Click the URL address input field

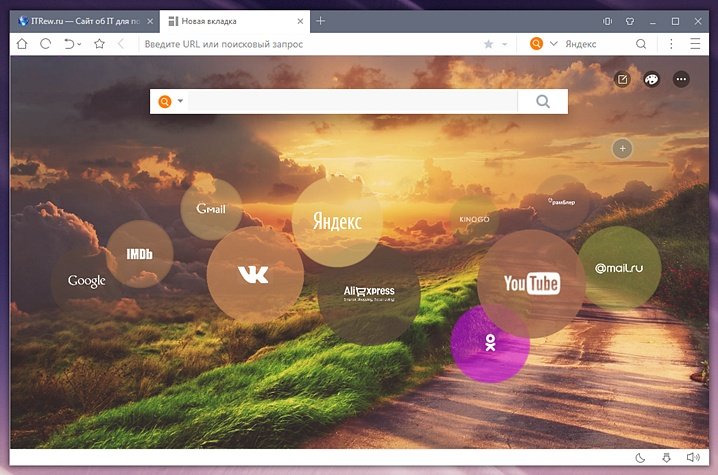(311, 44)
